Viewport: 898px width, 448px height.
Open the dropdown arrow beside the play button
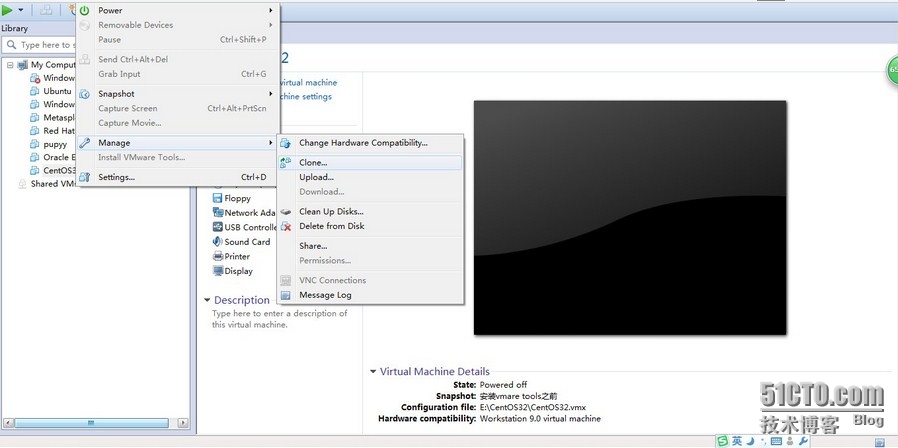[x=21, y=10]
